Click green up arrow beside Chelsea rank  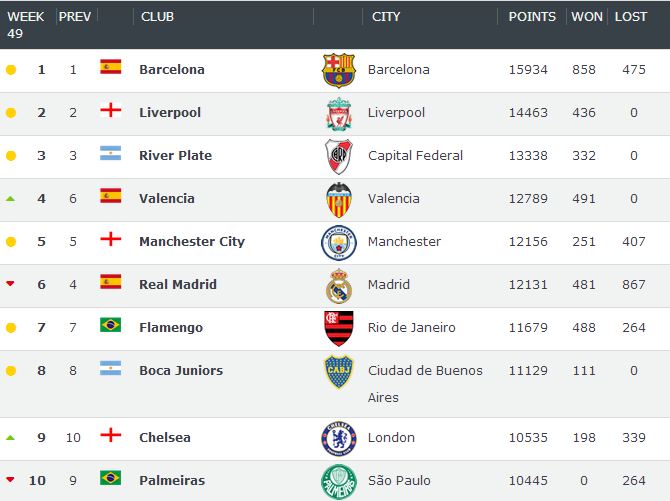click(x=11, y=437)
